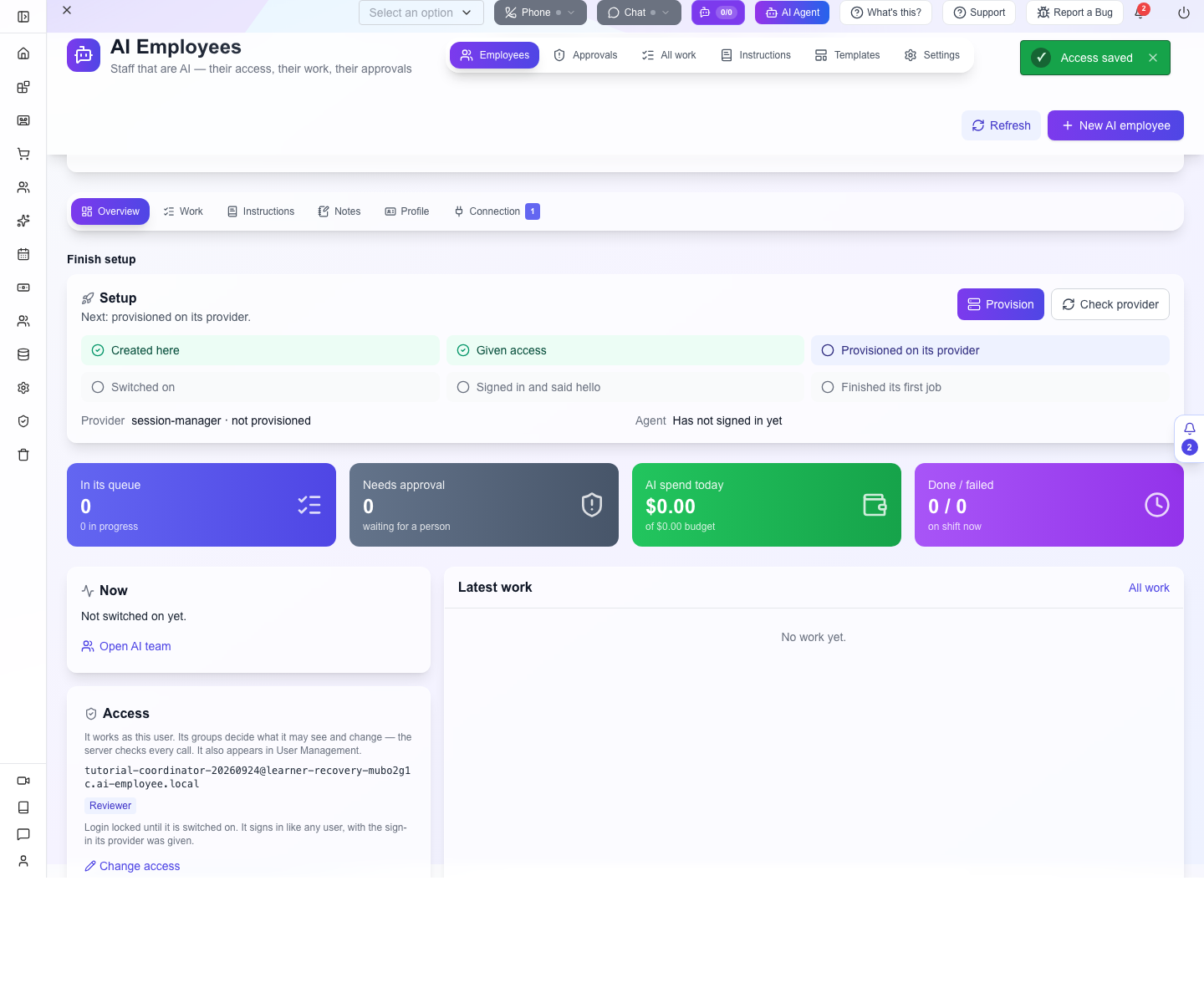Open the notification bell in top bar

(1140, 13)
